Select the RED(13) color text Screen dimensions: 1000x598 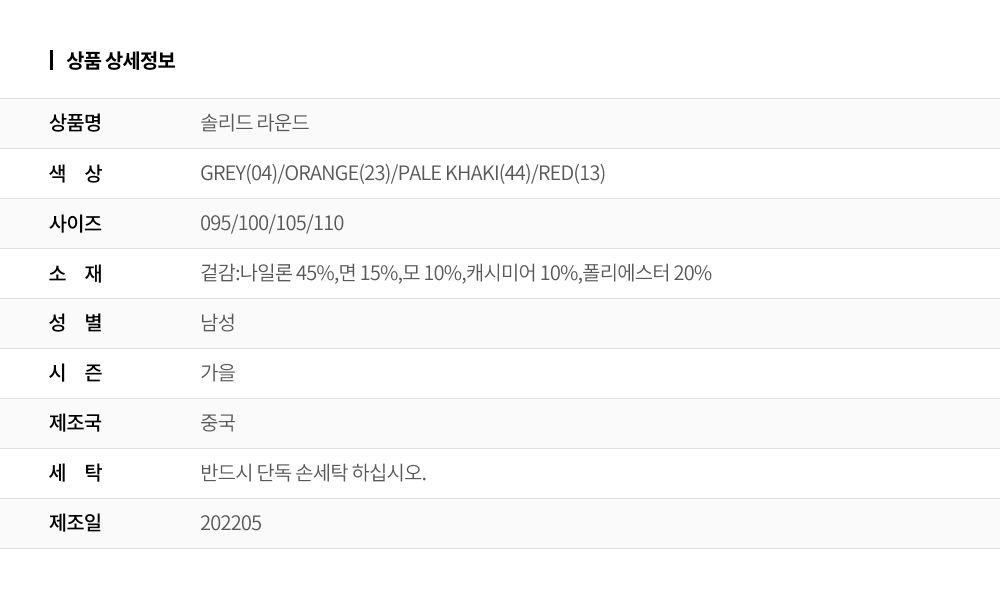[x=572, y=173]
